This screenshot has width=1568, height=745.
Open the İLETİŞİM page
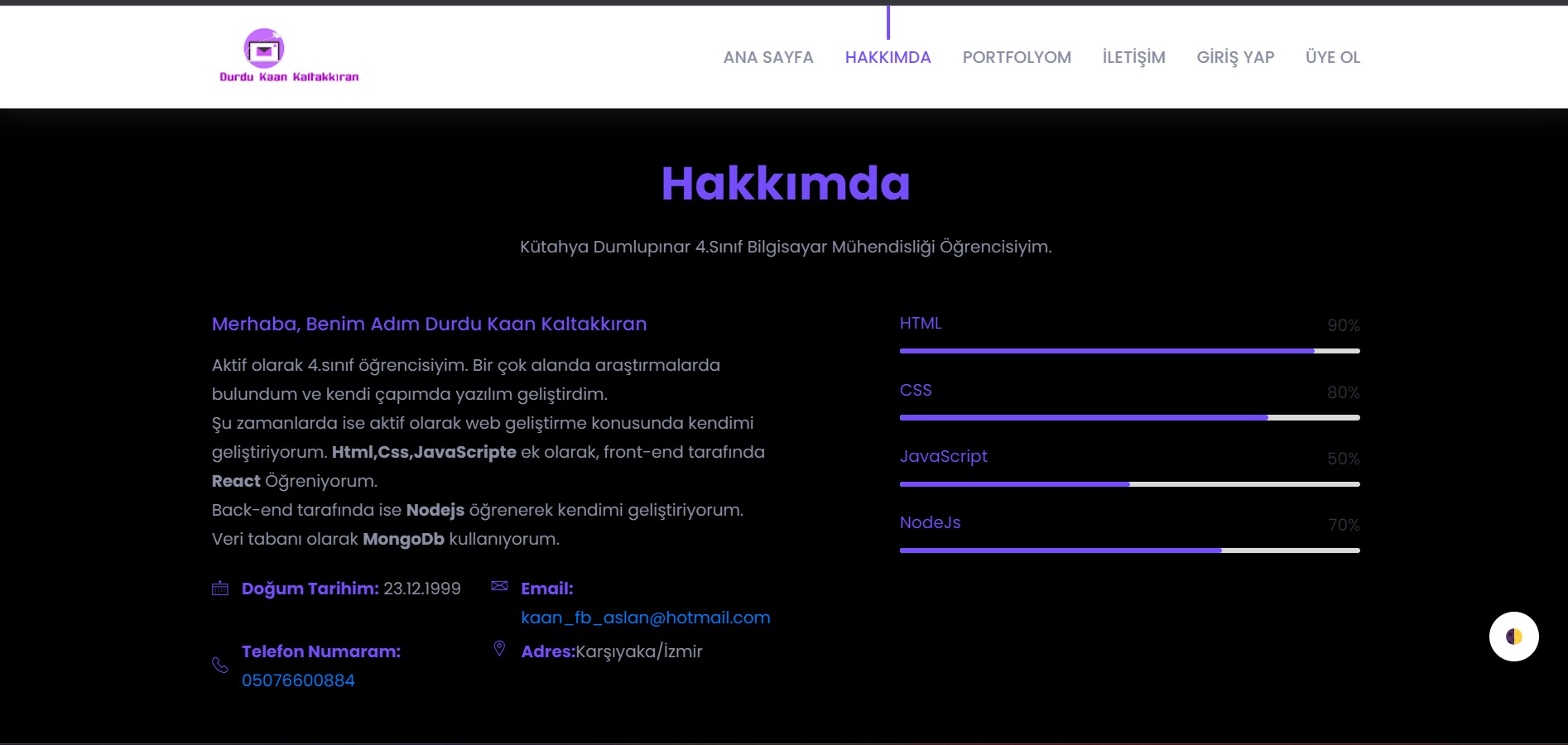click(x=1133, y=57)
